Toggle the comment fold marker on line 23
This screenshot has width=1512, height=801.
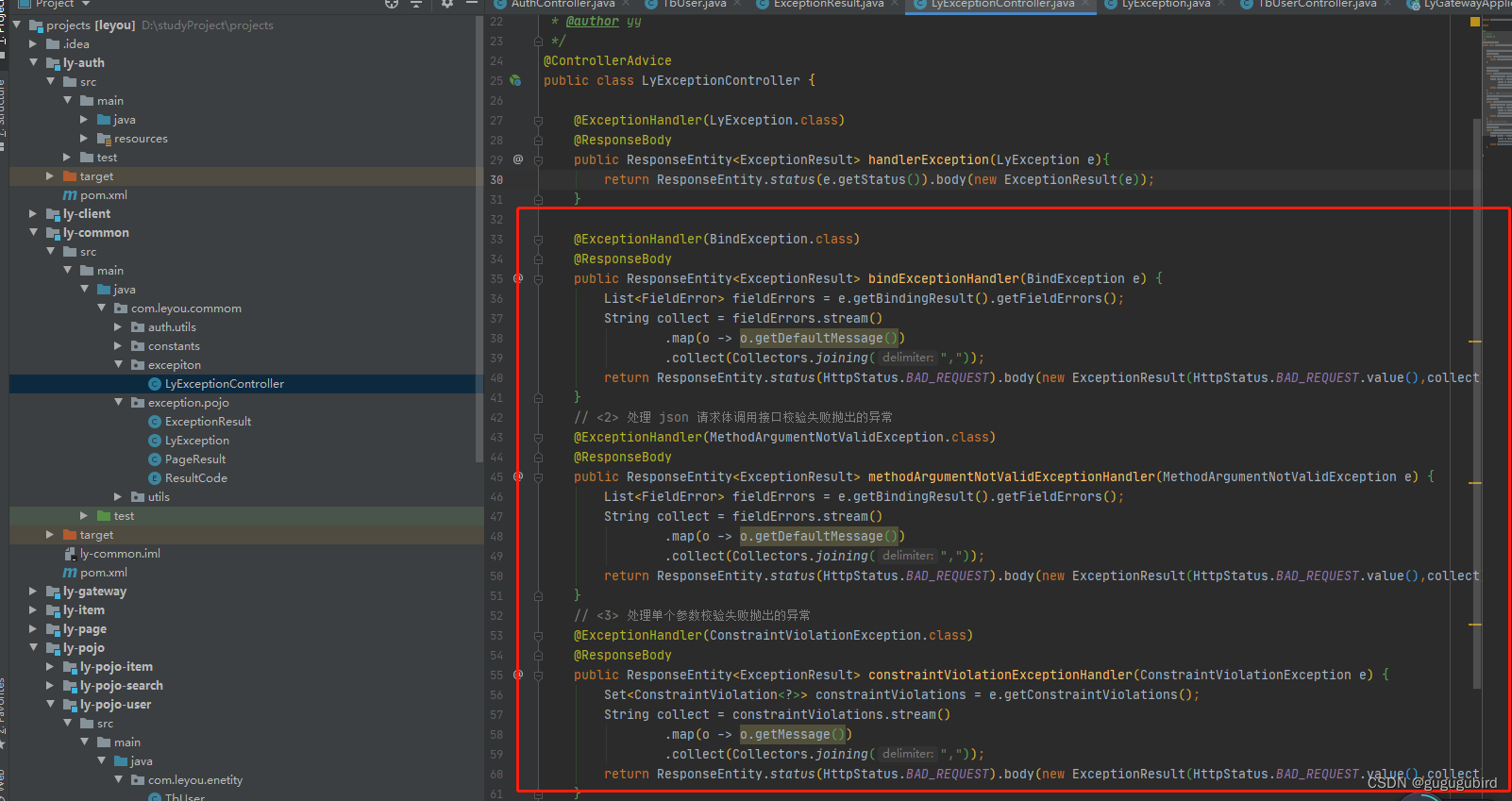538,41
